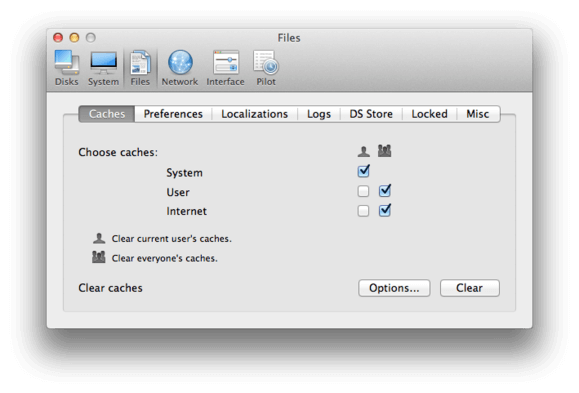Open the Network globe section
The height and width of the screenshot is (393, 579).
click(x=180, y=68)
